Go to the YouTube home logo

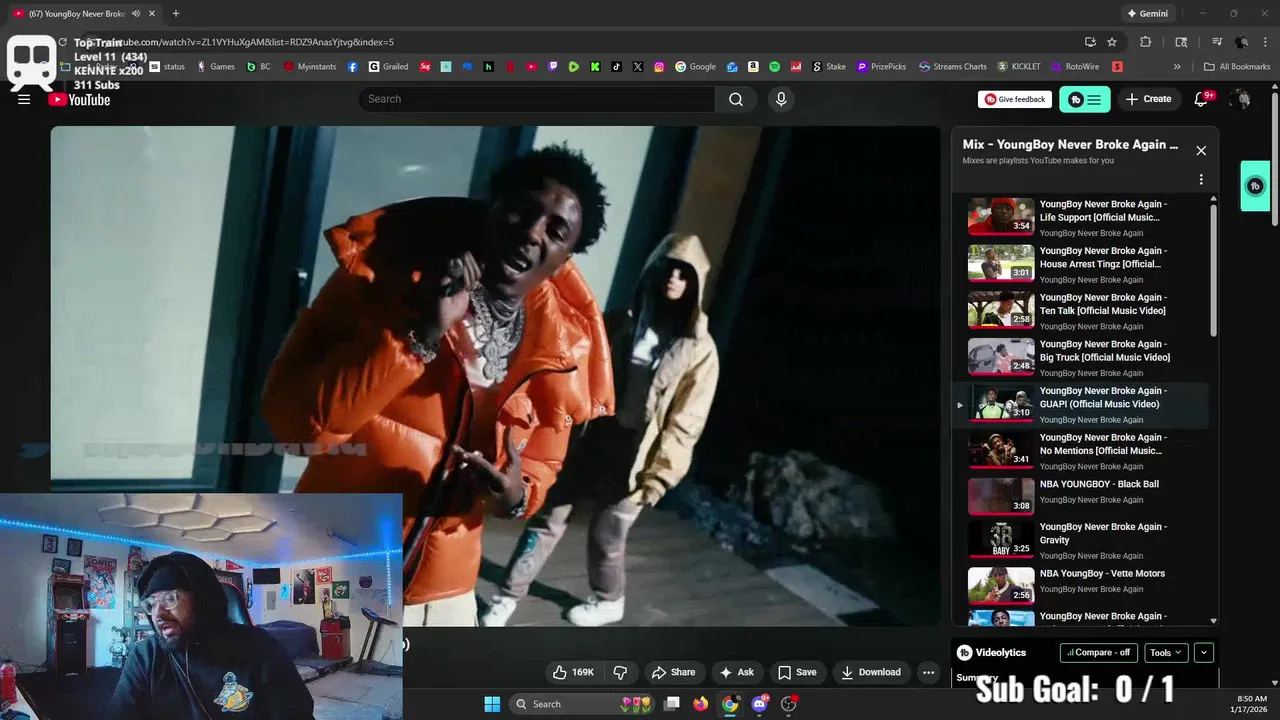coord(79,99)
